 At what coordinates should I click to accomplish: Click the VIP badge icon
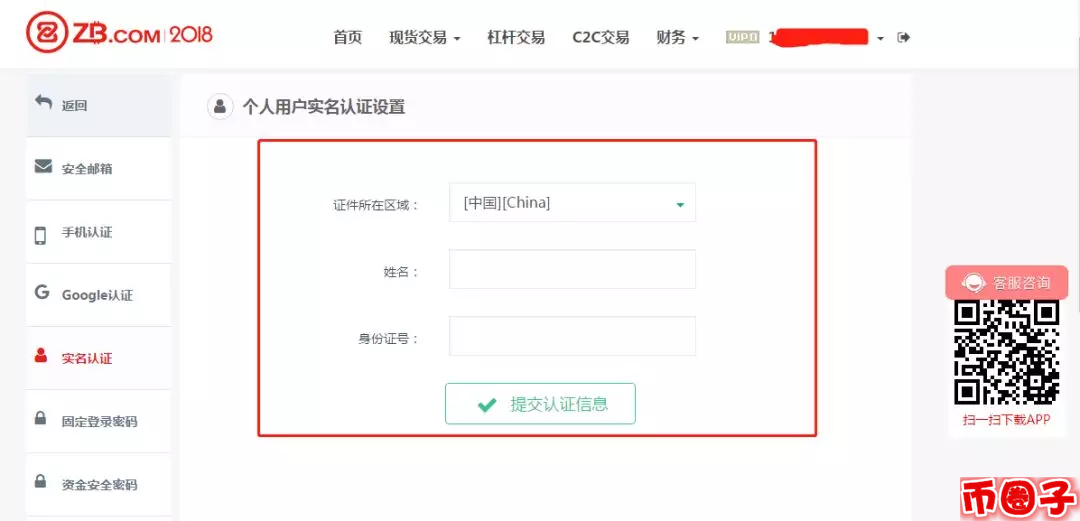(742, 37)
